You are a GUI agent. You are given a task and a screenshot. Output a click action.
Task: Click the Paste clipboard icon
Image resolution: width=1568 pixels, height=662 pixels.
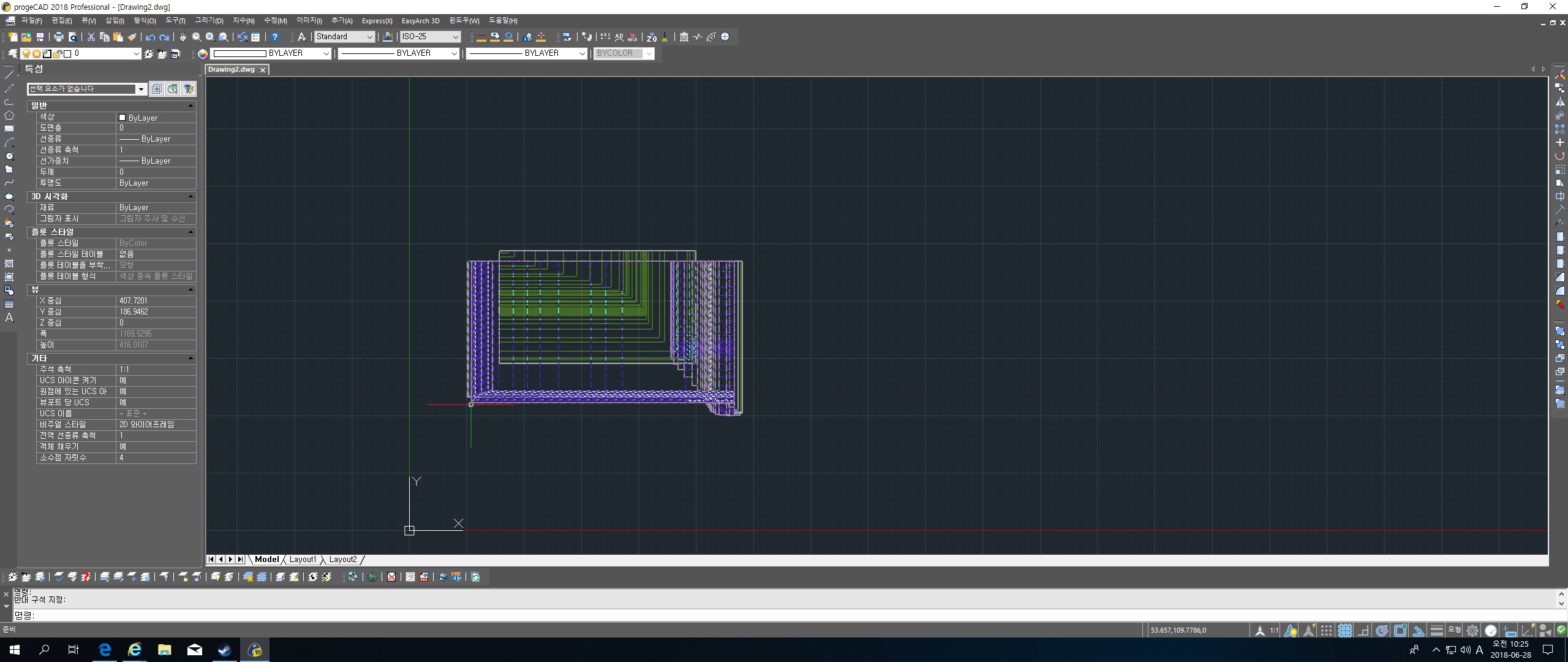point(118,37)
